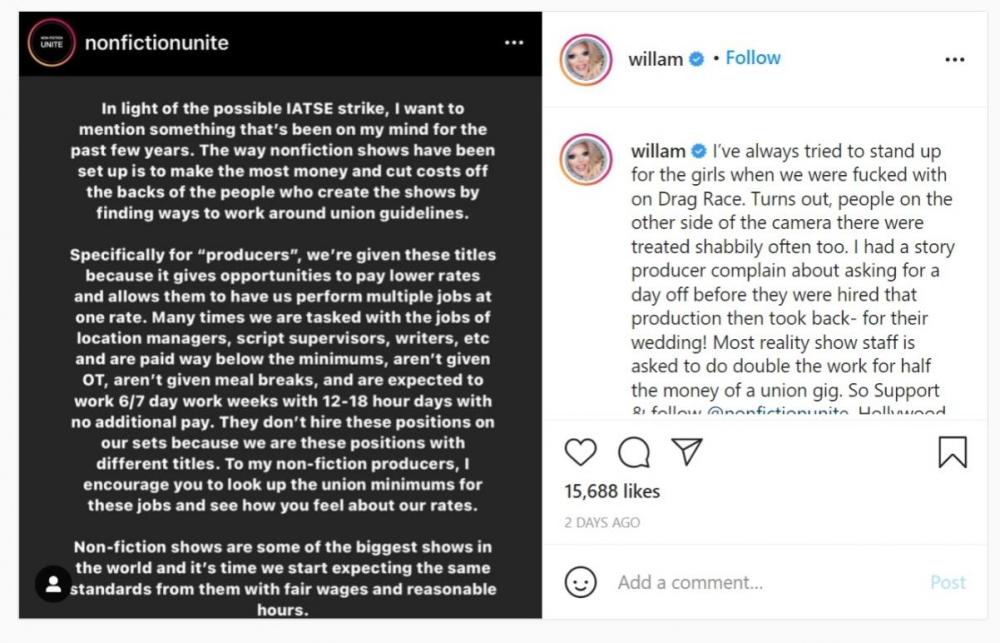Click three dots on nonfictionunite image header
Image resolution: width=1000 pixels, height=643 pixels.
pos(514,43)
